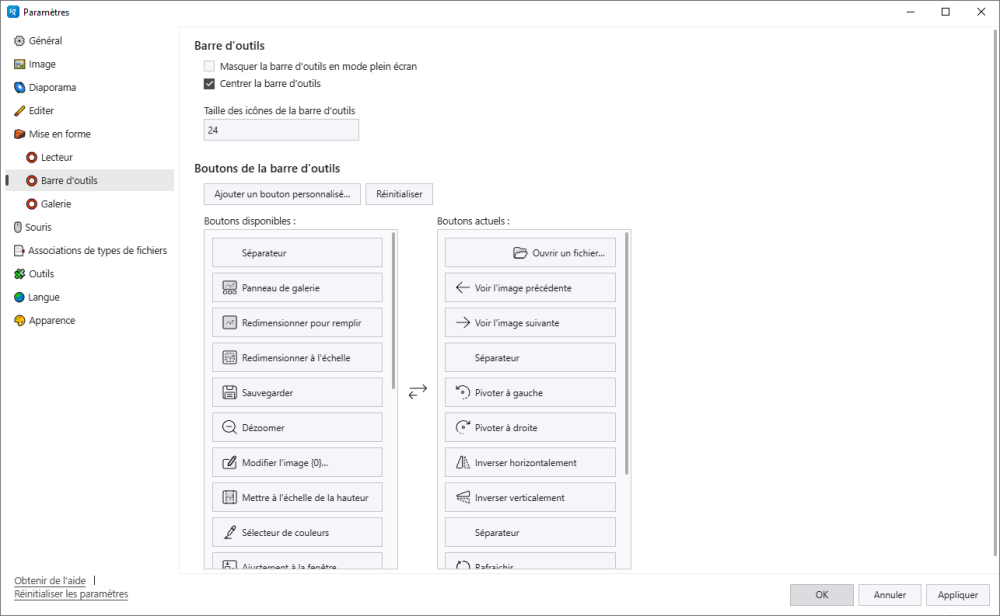Open the Apparence settings

pyautogui.click(x=51, y=321)
